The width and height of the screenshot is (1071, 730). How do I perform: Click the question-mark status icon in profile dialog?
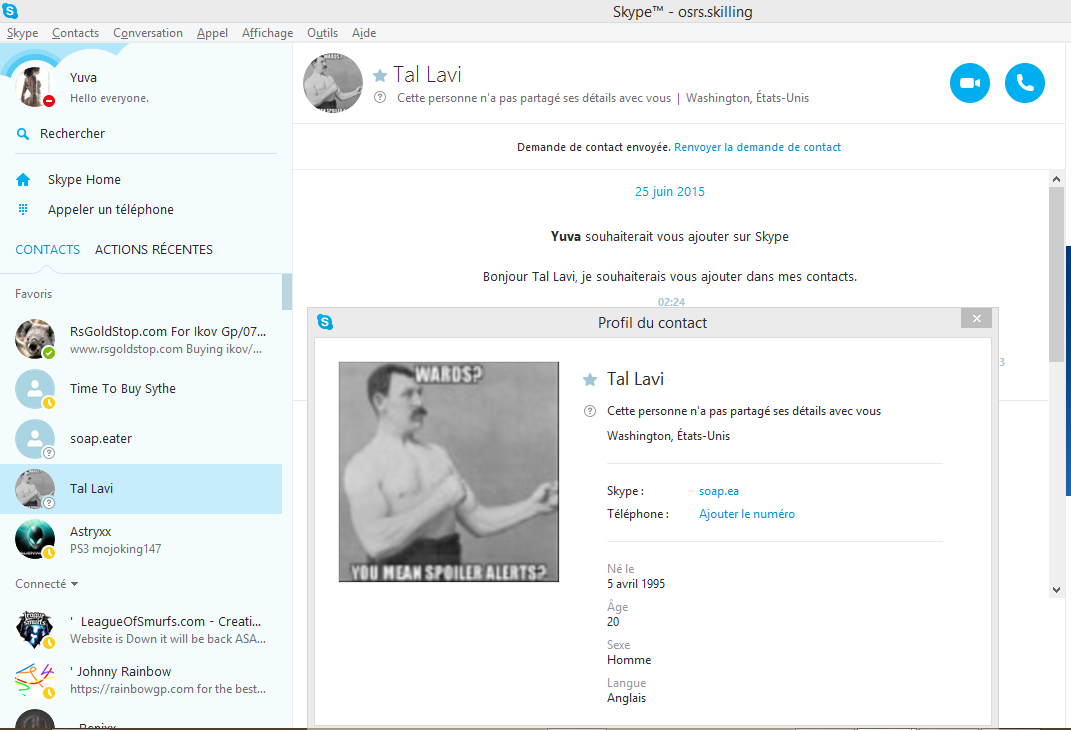[x=590, y=411]
